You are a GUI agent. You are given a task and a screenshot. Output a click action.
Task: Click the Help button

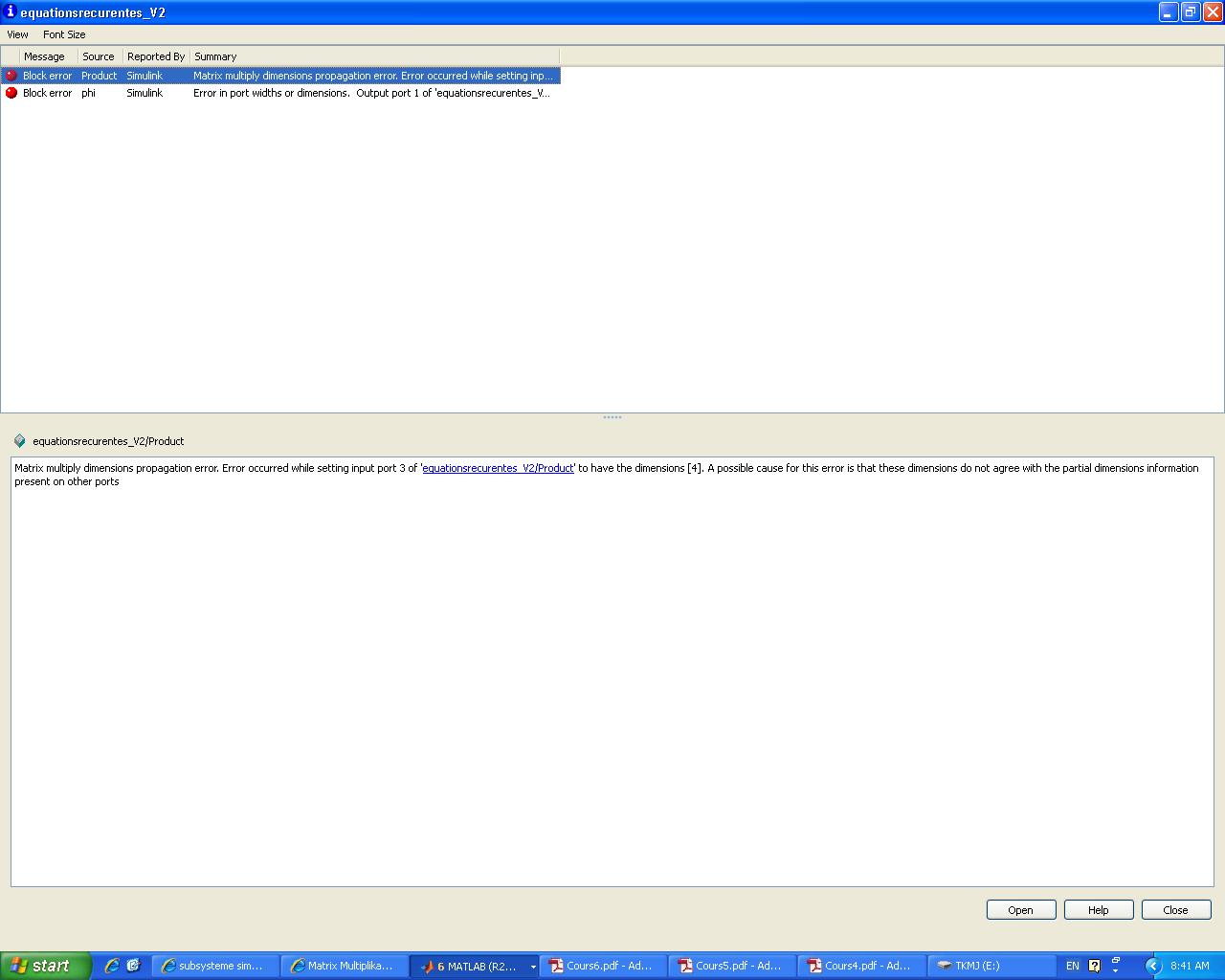coord(1098,910)
